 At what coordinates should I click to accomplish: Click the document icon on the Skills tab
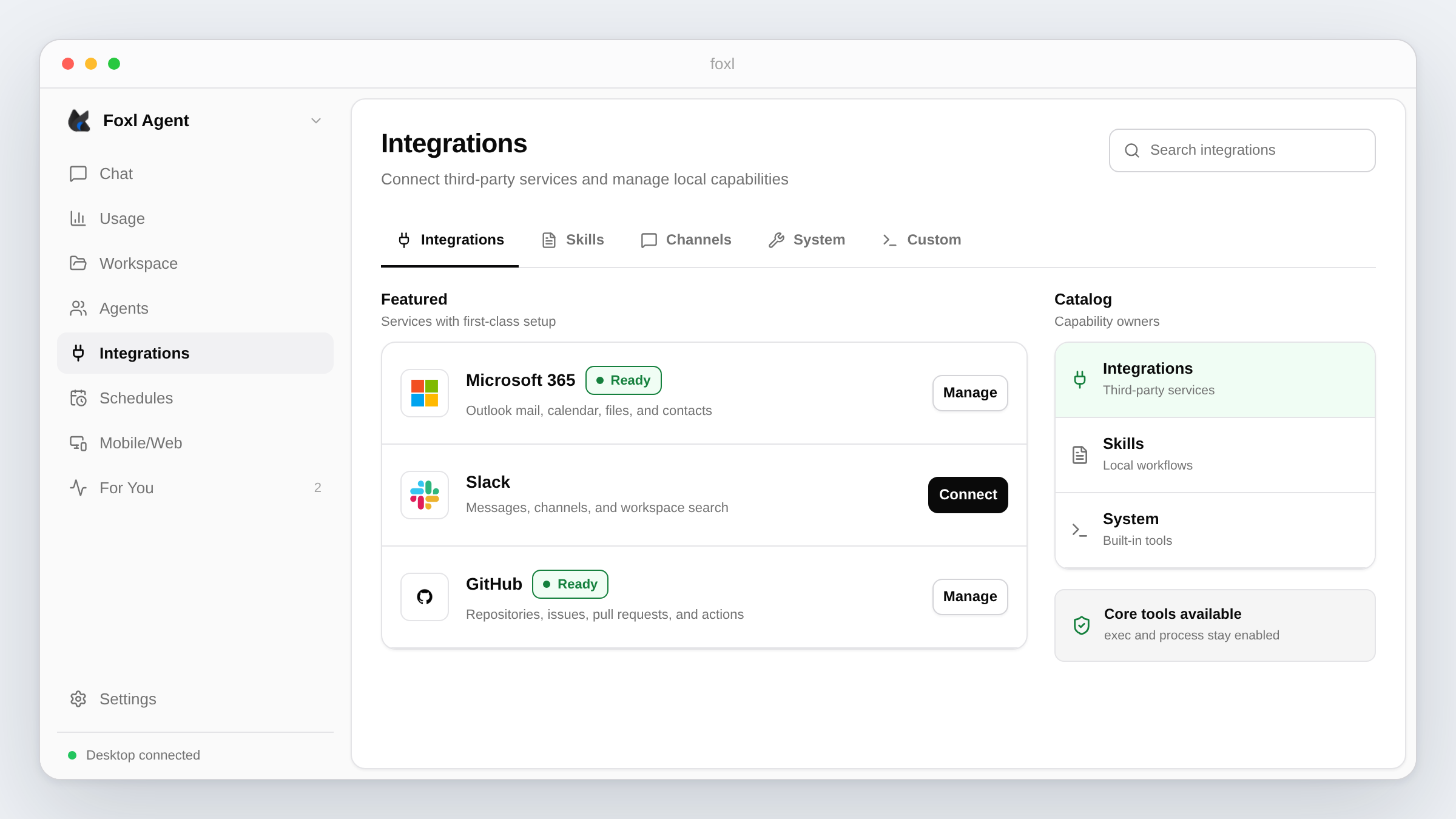coord(549,240)
